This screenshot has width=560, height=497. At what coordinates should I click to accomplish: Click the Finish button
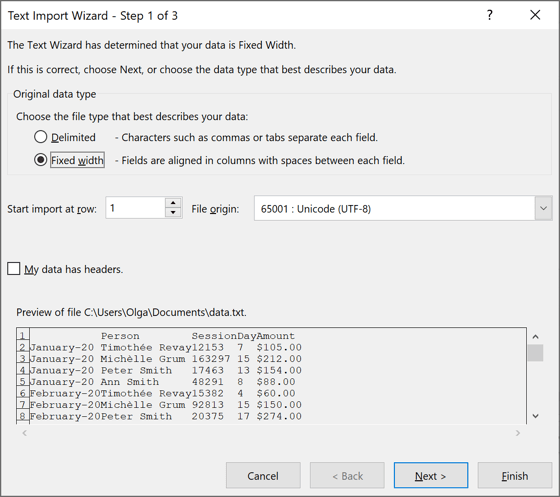[x=515, y=475]
